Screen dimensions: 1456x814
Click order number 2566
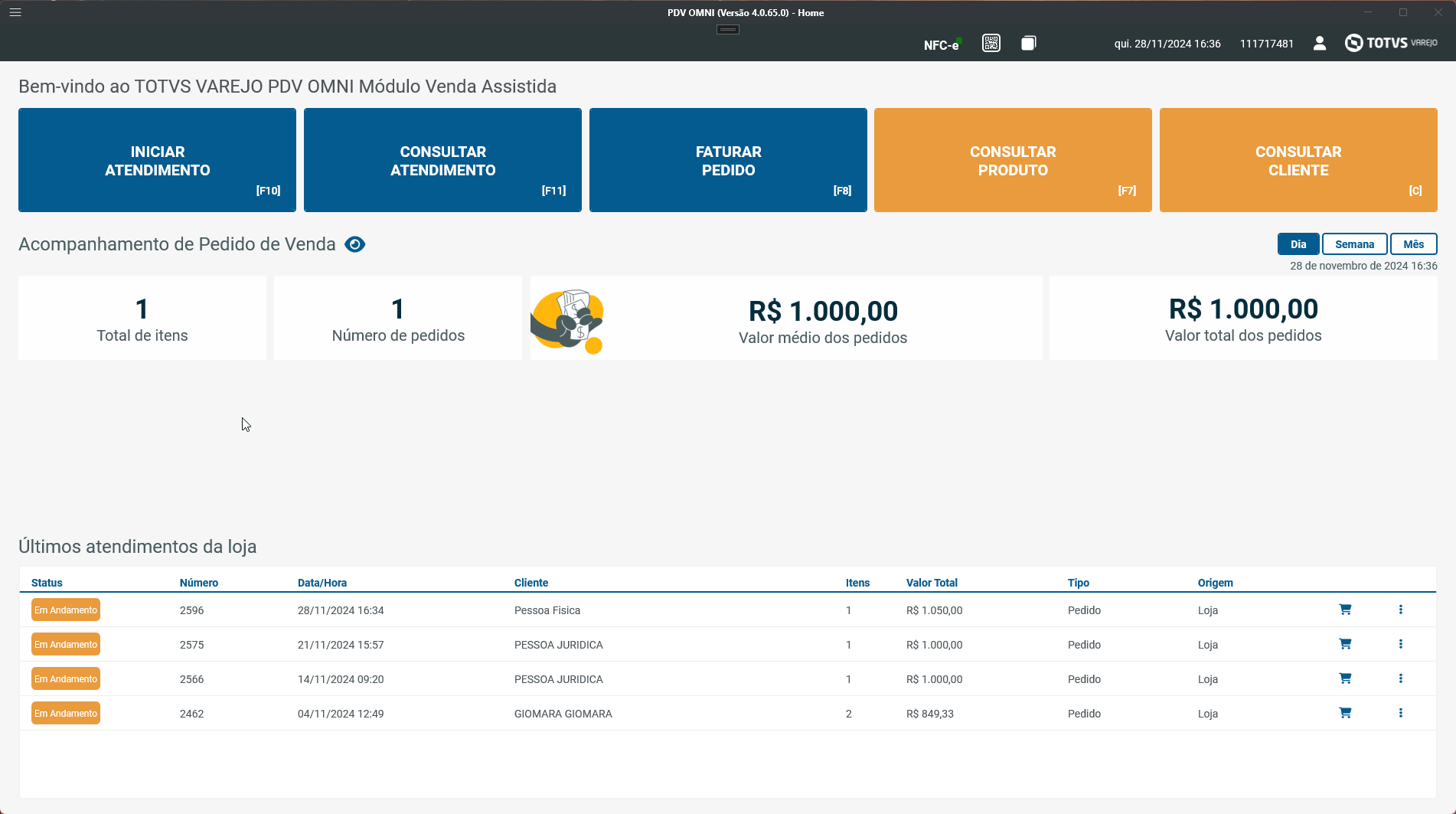pyautogui.click(x=192, y=679)
